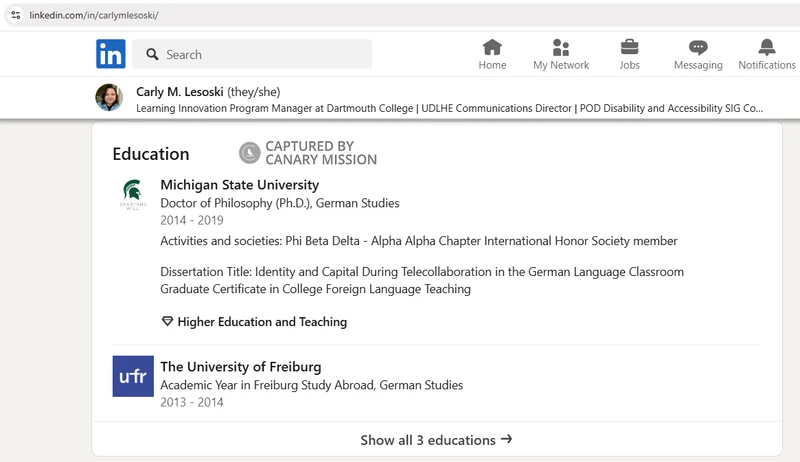The width and height of the screenshot is (800, 462).
Task: Click the diamond skills icon beside Higher Education
Action: click(x=167, y=321)
